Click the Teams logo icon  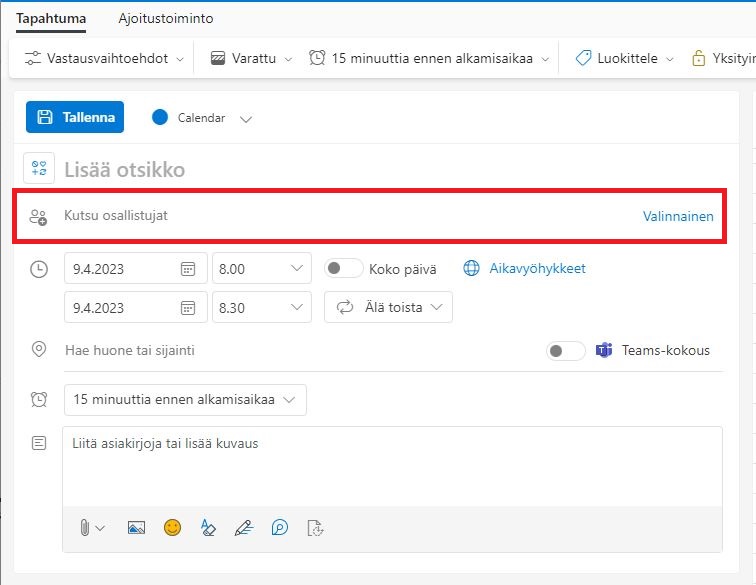pyautogui.click(x=604, y=350)
